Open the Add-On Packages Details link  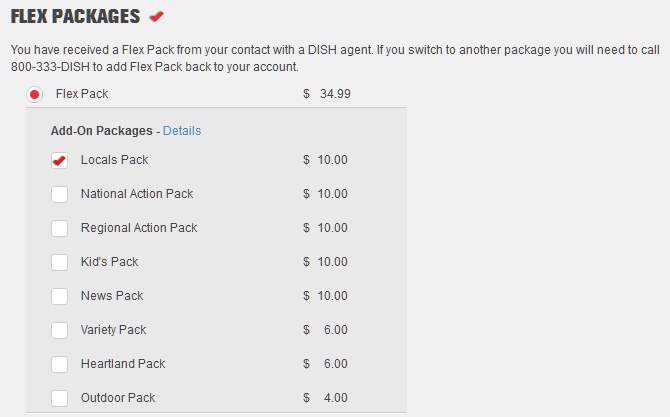click(x=182, y=131)
